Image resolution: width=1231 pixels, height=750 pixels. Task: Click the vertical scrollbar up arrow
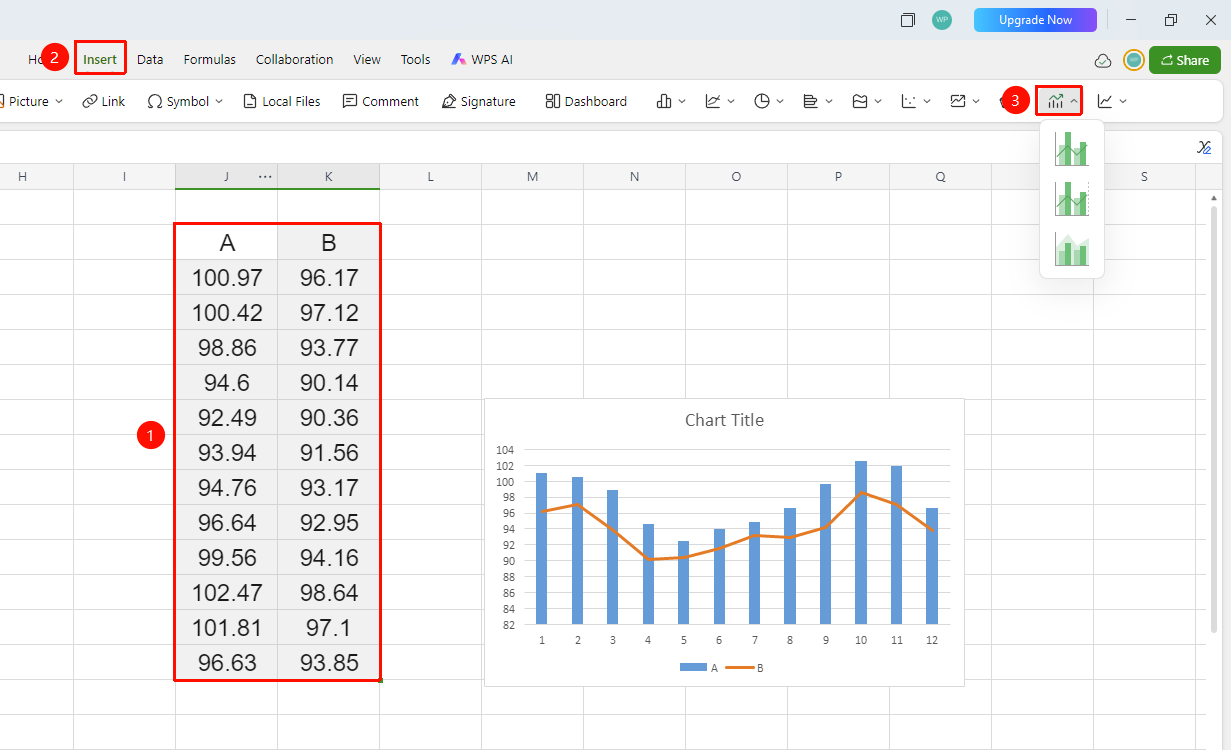(x=1215, y=197)
